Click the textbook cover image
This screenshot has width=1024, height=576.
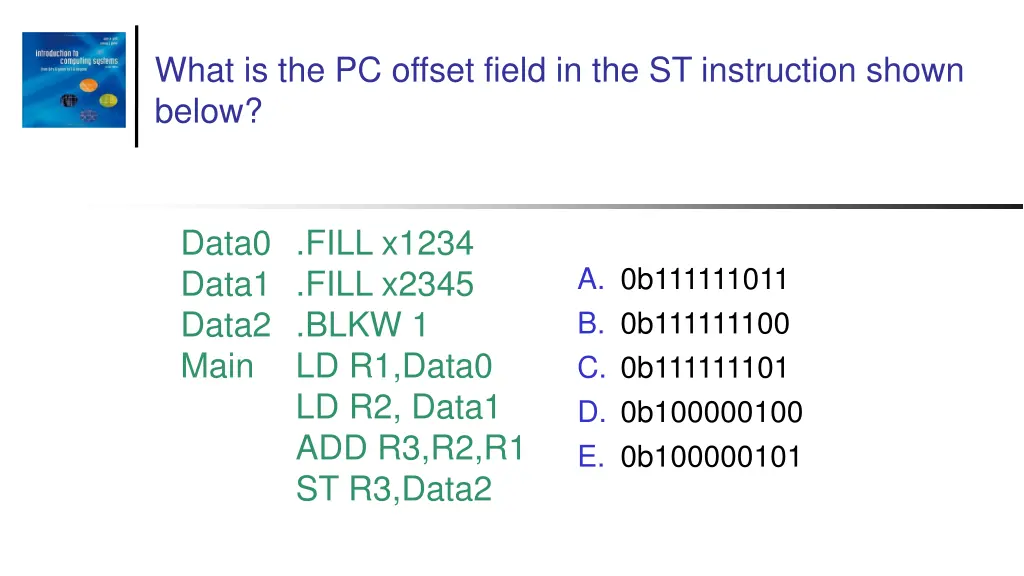74,80
